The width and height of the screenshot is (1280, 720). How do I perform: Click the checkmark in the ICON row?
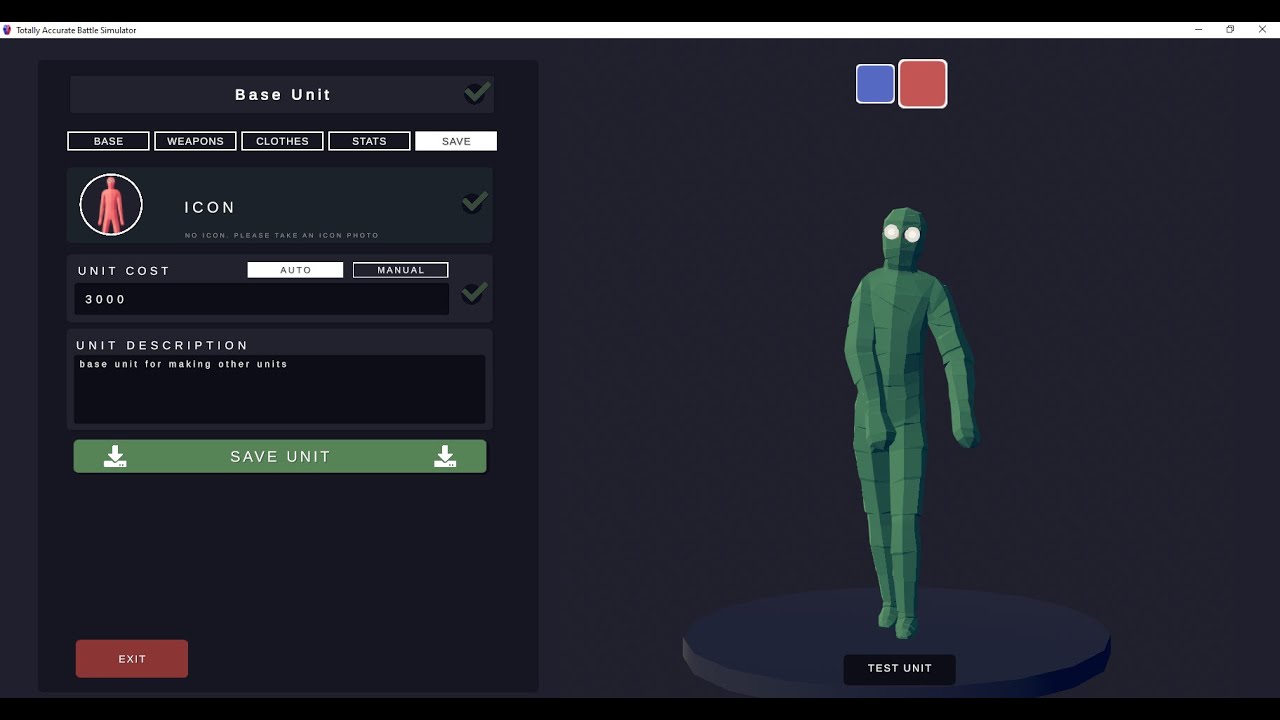click(474, 203)
